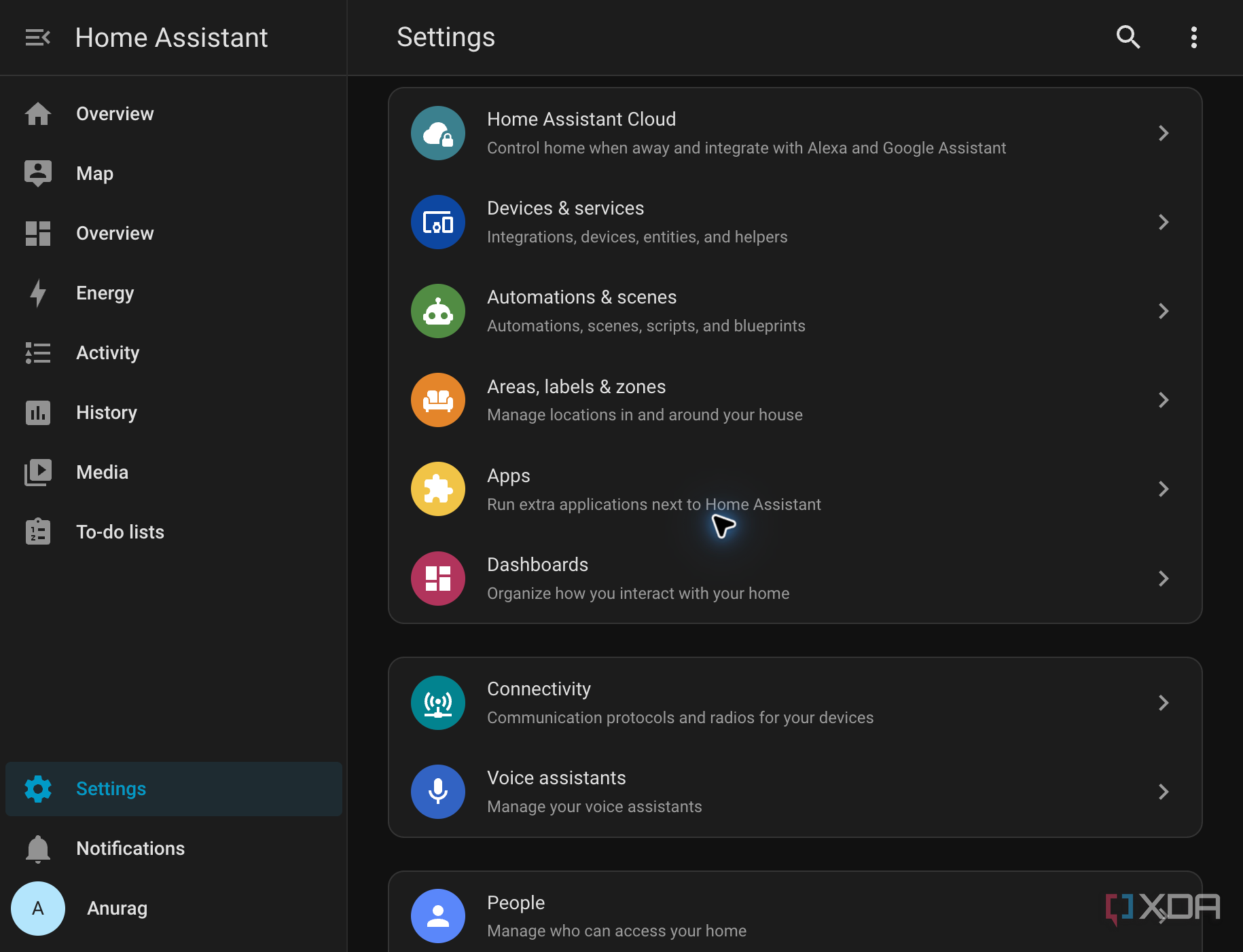Click the 'A' user avatar circle
Screen dimensions: 1243x952
click(38, 909)
